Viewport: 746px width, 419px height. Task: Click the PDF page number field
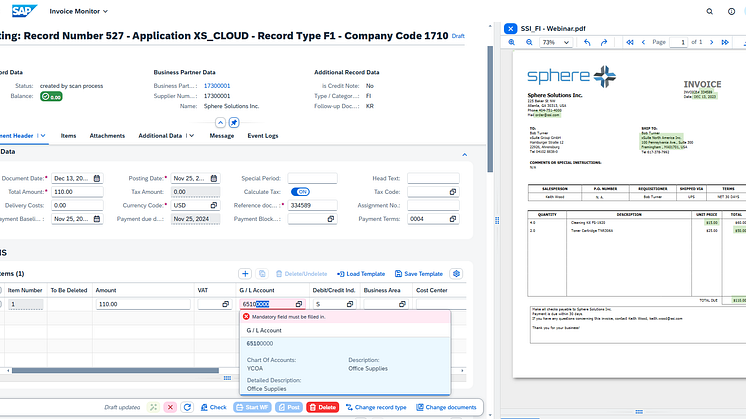coord(678,42)
